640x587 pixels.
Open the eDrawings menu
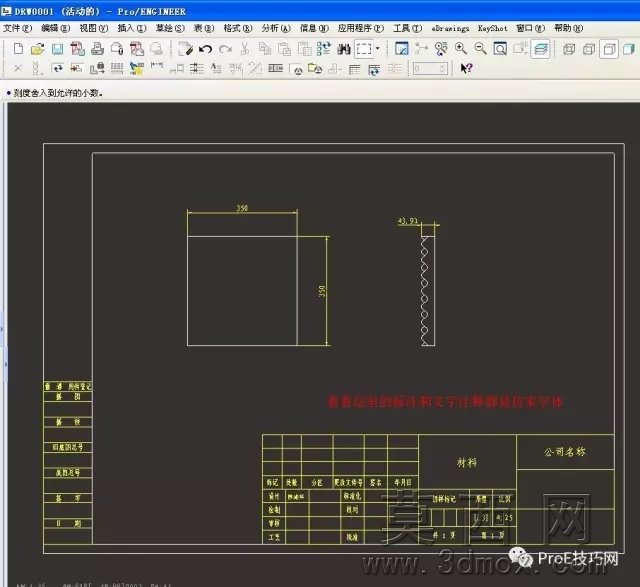point(450,29)
